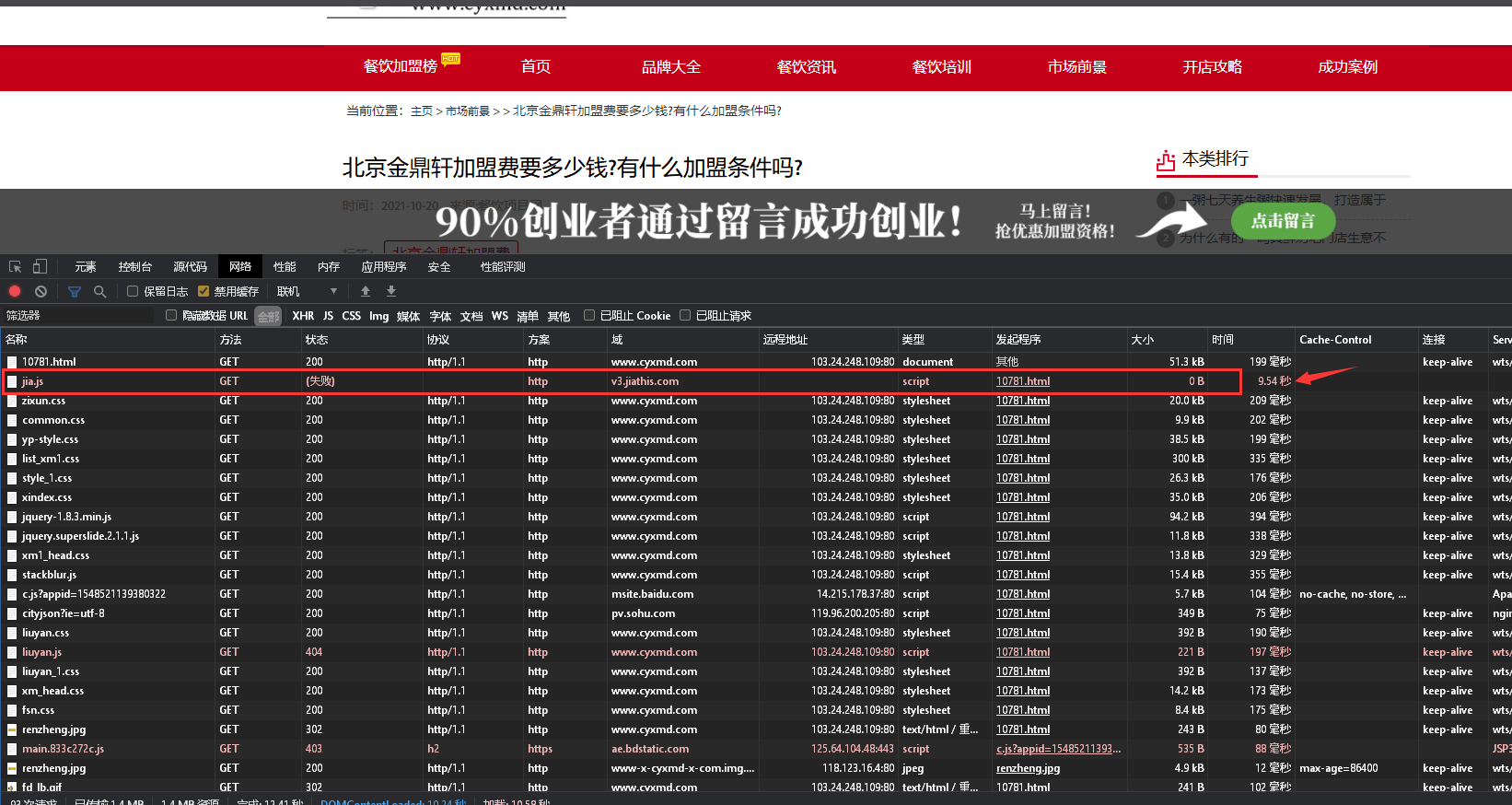The height and width of the screenshot is (805, 1512).
Task: Sort by the 大小 column header
Action: 1168,340
